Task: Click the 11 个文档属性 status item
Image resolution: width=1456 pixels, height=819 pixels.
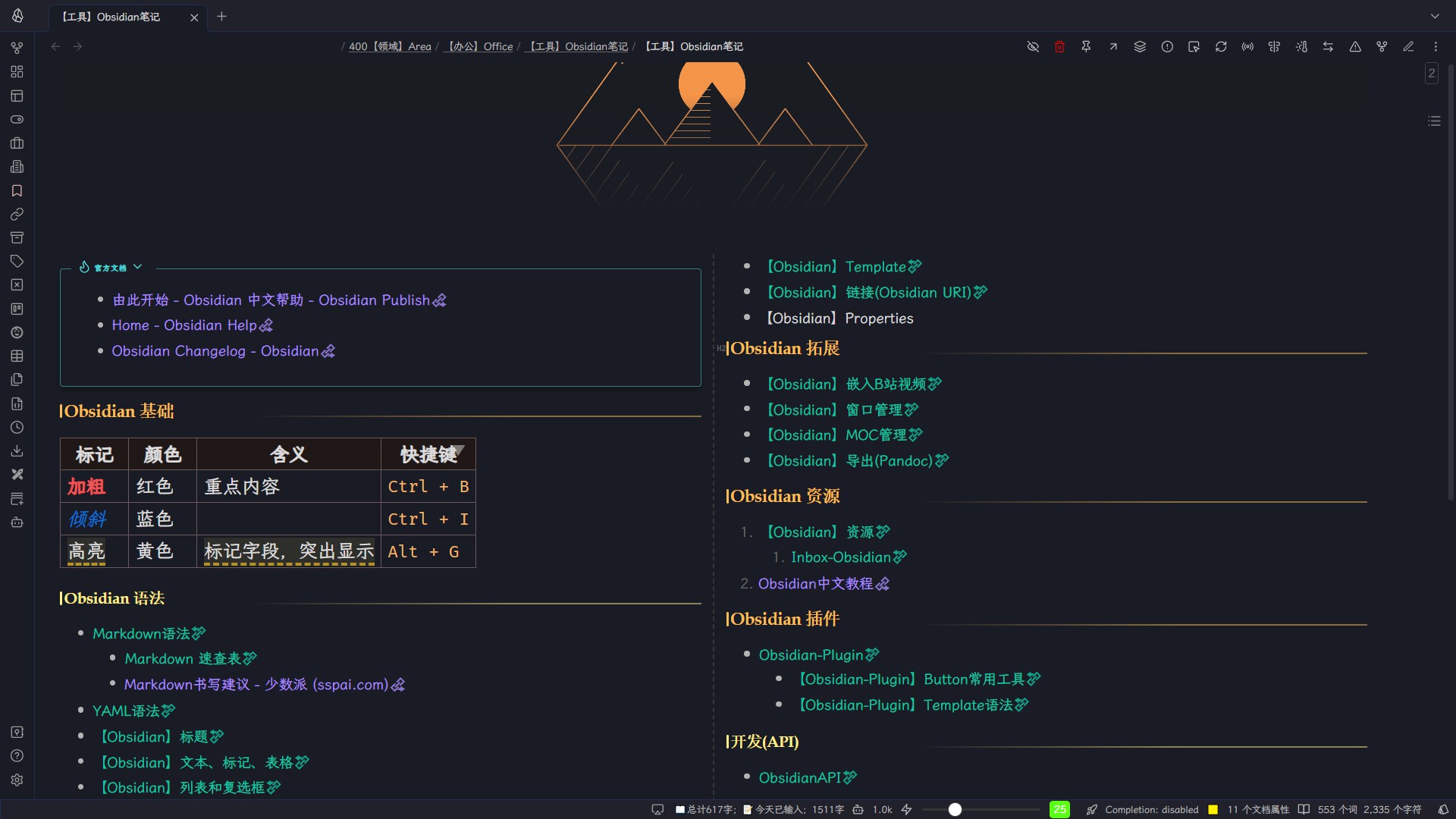Action: pyautogui.click(x=1258, y=809)
